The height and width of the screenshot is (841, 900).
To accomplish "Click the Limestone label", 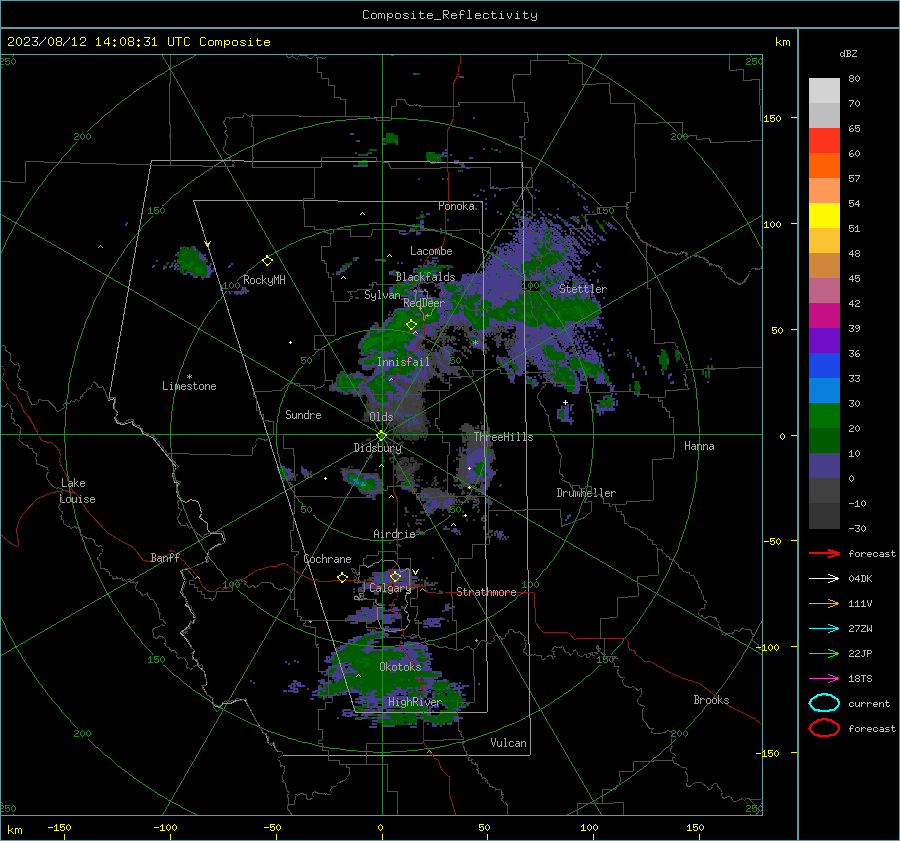I will [189, 386].
